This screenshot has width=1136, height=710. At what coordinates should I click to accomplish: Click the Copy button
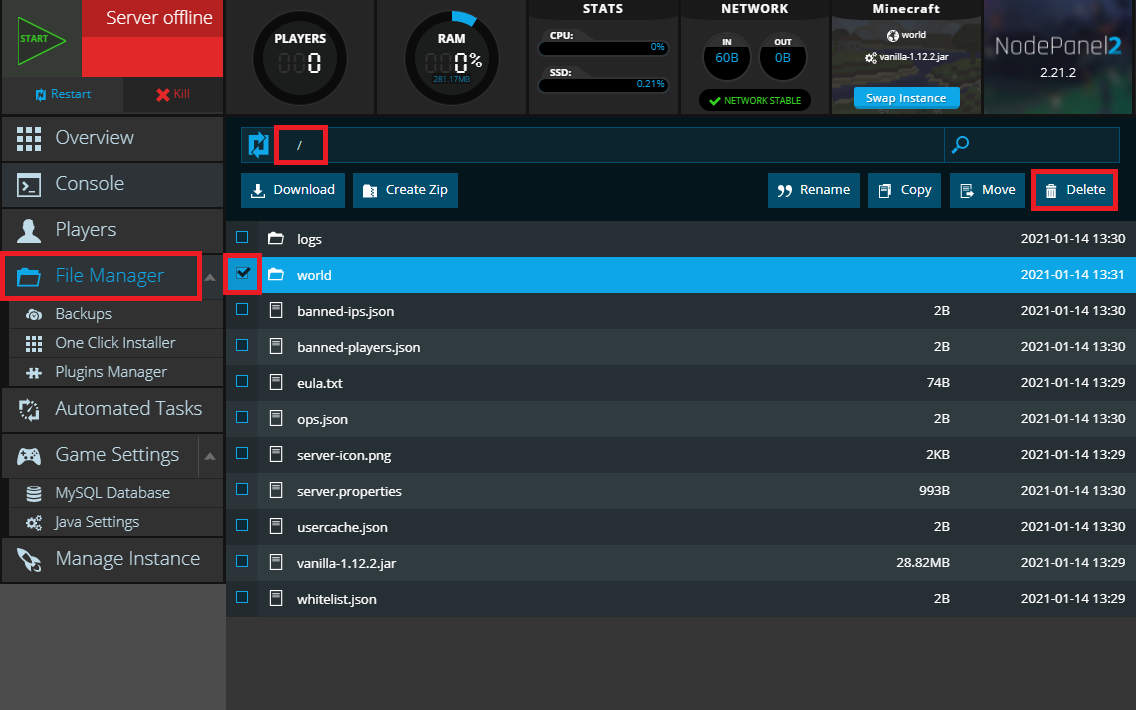pyautogui.click(x=905, y=190)
